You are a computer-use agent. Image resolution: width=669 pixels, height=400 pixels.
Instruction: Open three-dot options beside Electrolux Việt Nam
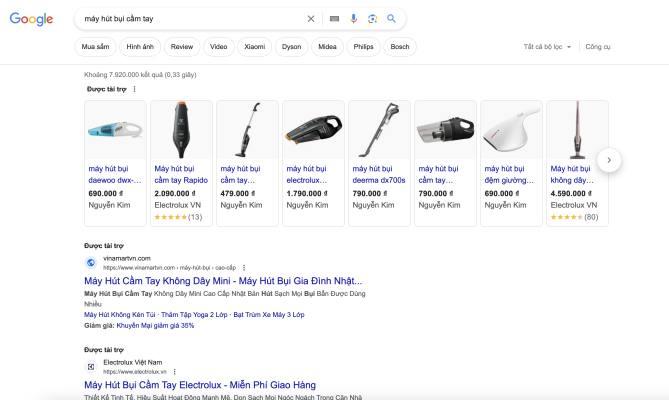(174, 371)
